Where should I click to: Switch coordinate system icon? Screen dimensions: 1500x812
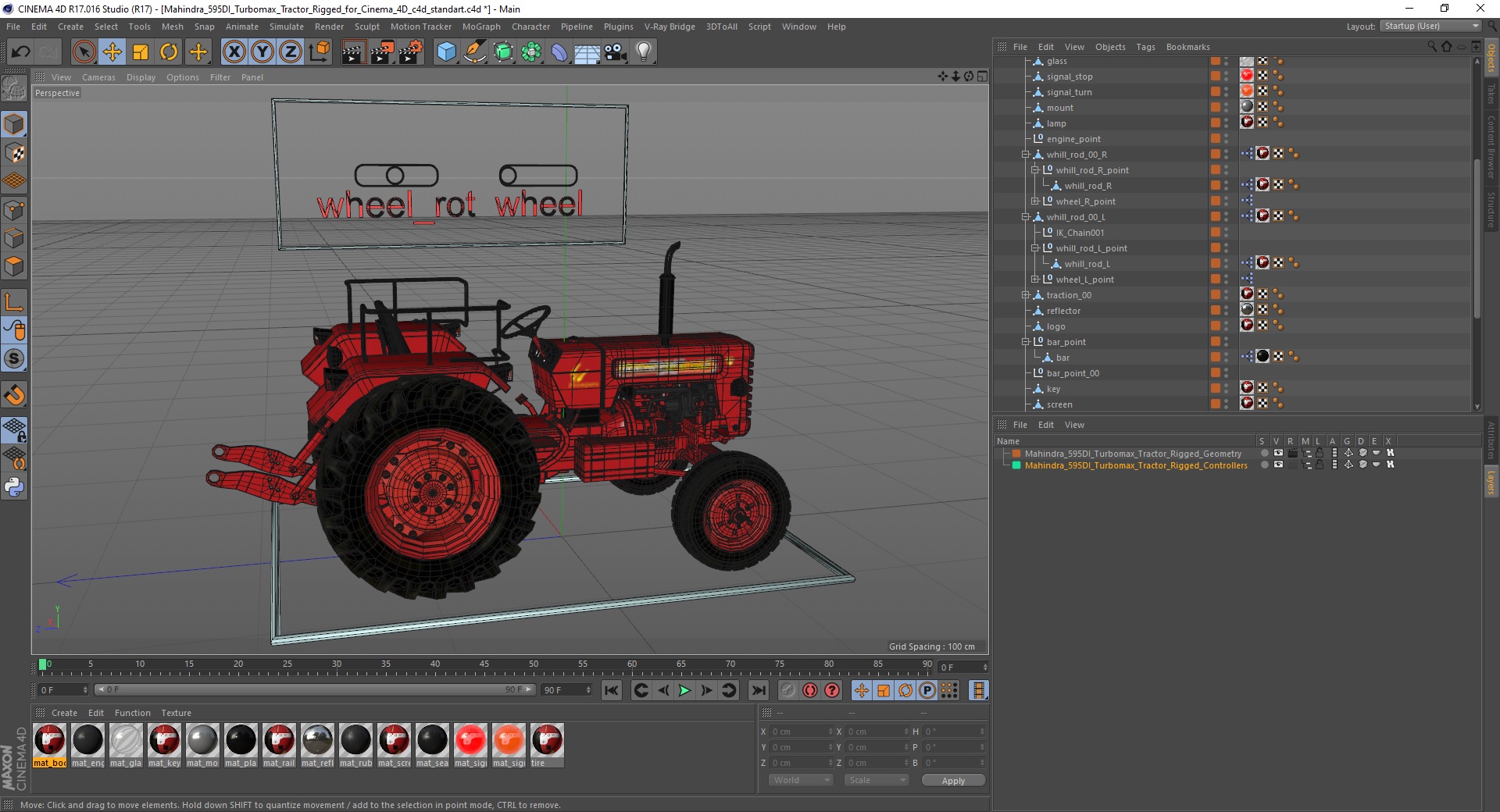point(319,52)
